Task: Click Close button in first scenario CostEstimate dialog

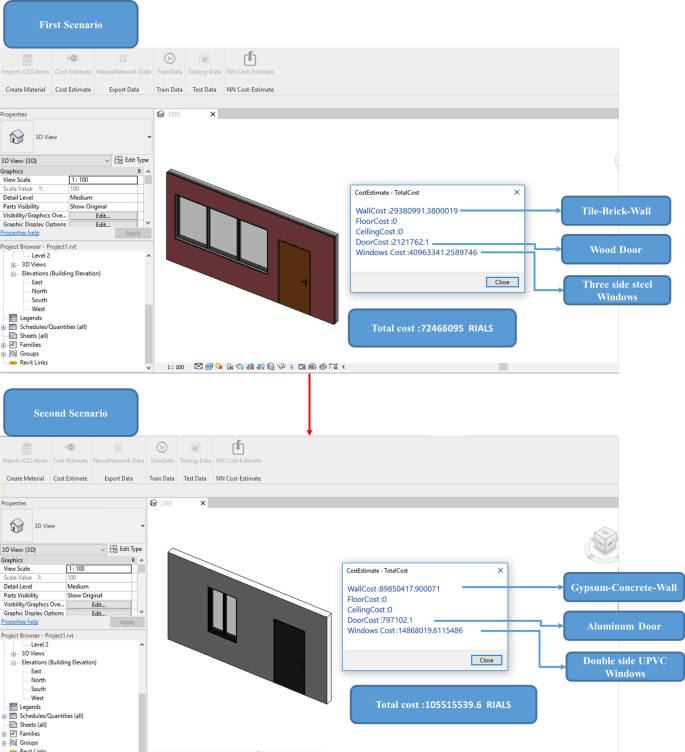Action: [502, 282]
